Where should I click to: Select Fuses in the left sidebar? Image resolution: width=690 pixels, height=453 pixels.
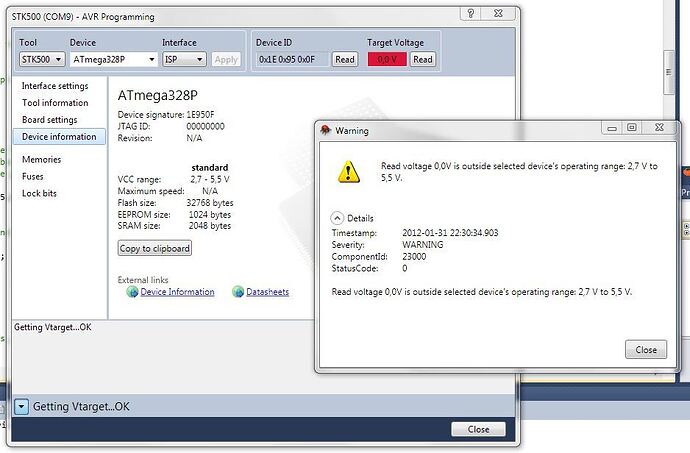[x=34, y=176]
